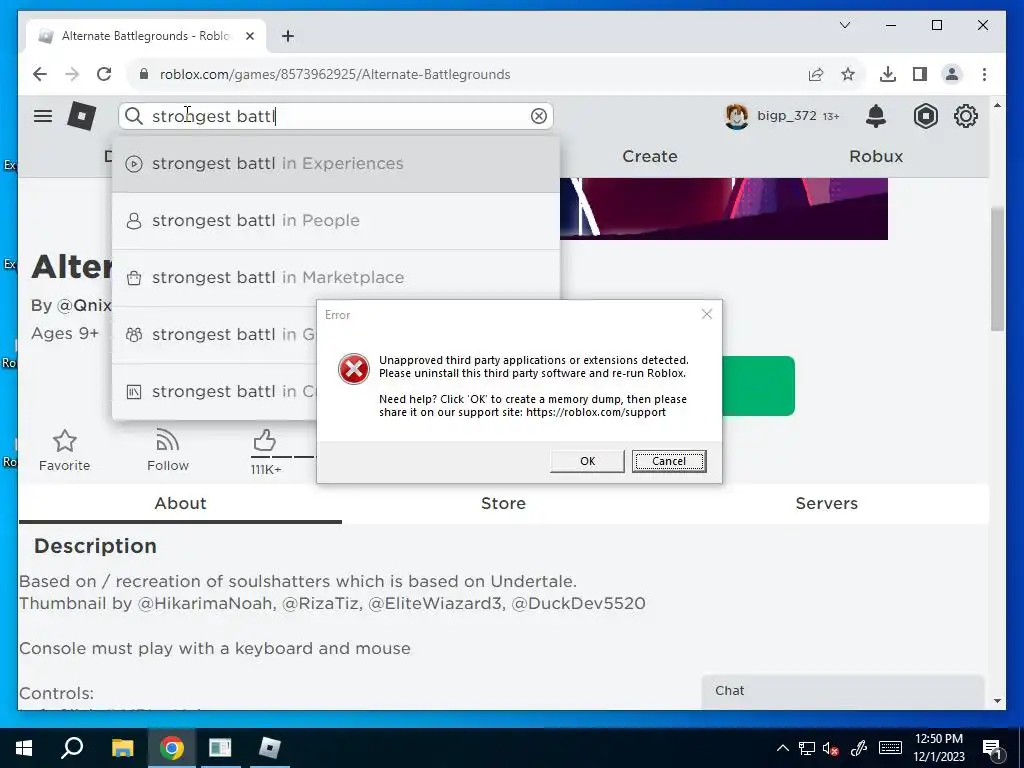1024x768 pixels.
Task: Bookmark this page with the star
Action: tap(848, 74)
